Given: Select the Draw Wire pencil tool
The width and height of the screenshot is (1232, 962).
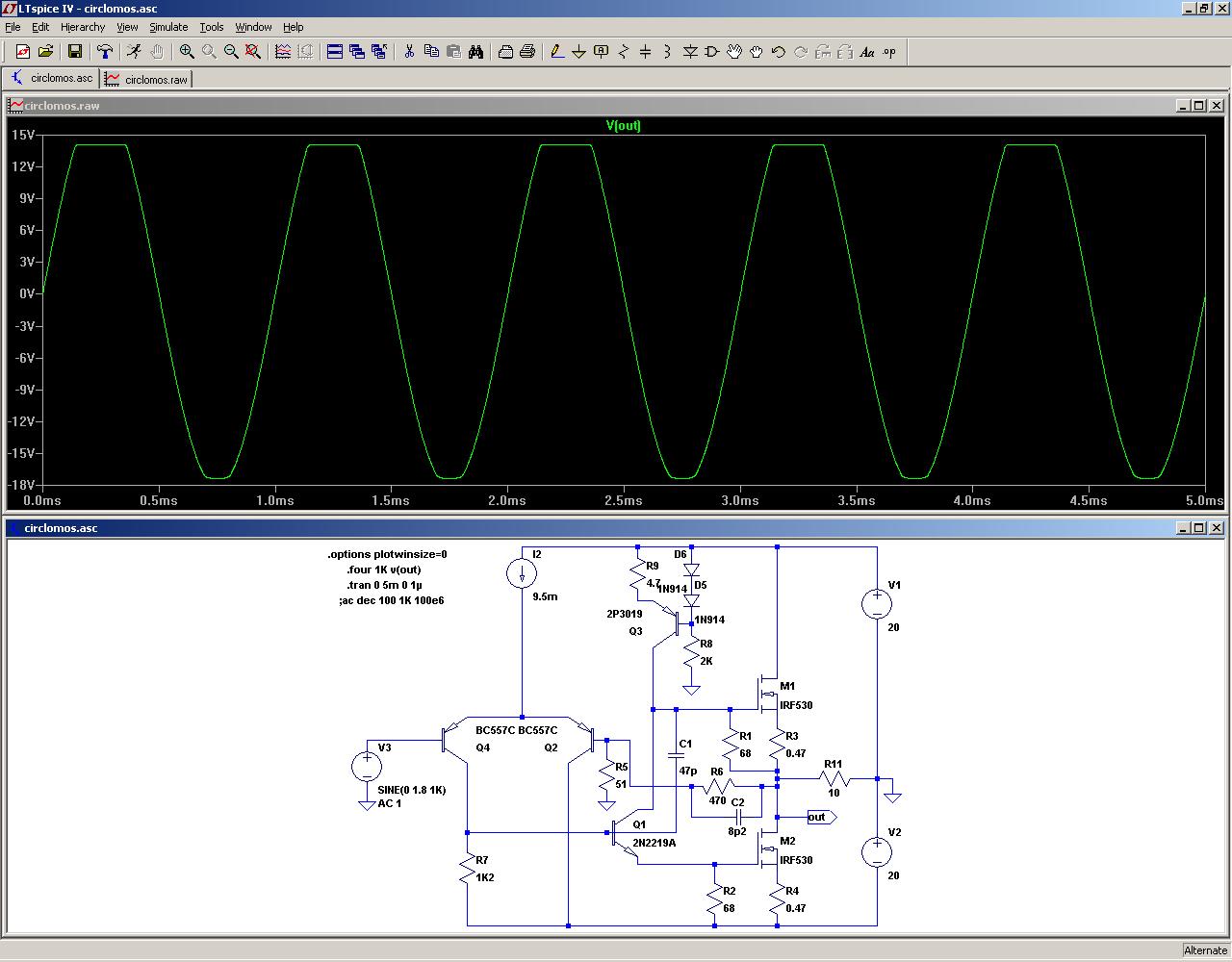Looking at the screenshot, I should pyautogui.click(x=556, y=52).
